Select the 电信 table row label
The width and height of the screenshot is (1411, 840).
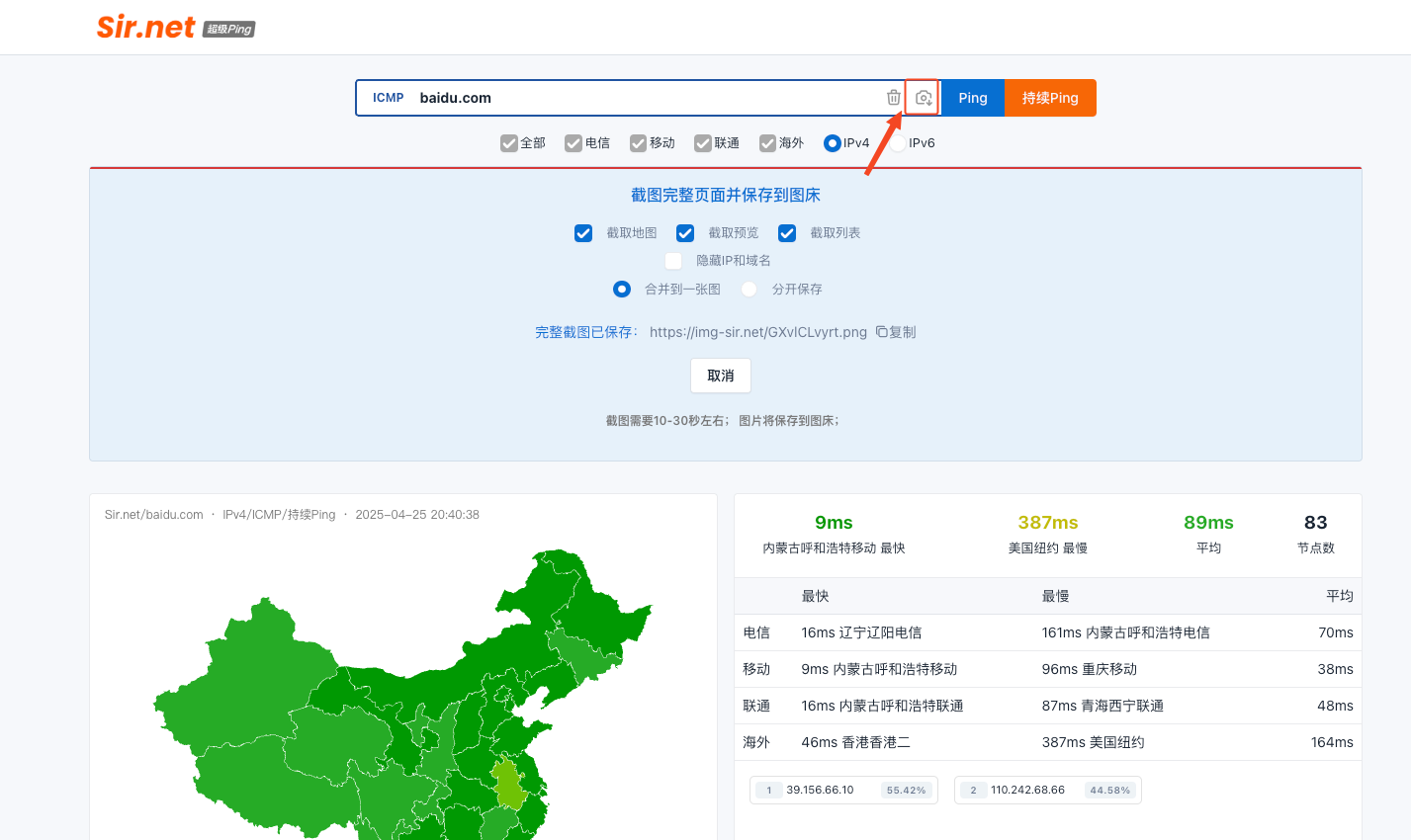tap(756, 632)
